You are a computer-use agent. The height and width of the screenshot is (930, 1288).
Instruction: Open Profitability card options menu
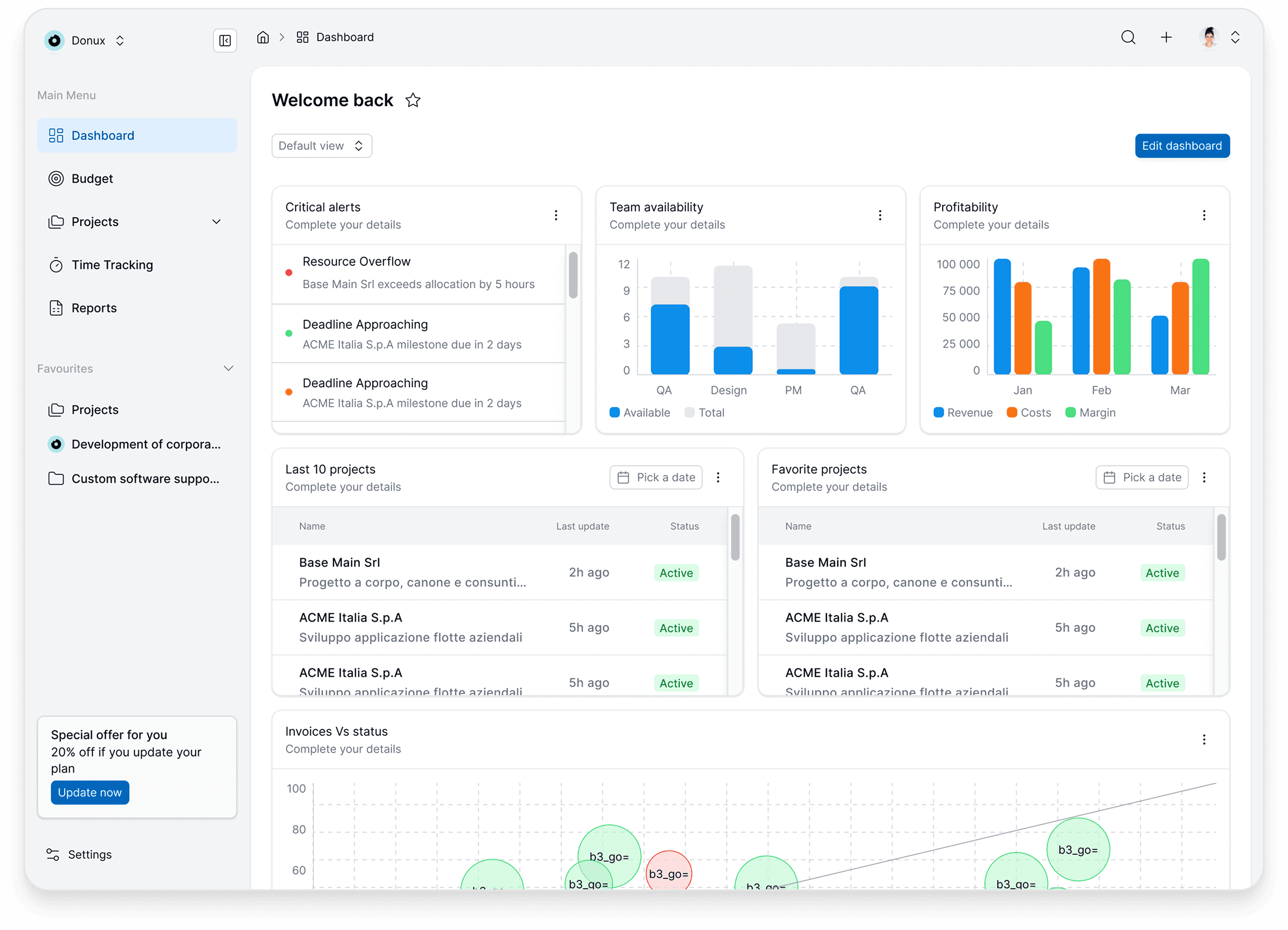[1204, 216]
